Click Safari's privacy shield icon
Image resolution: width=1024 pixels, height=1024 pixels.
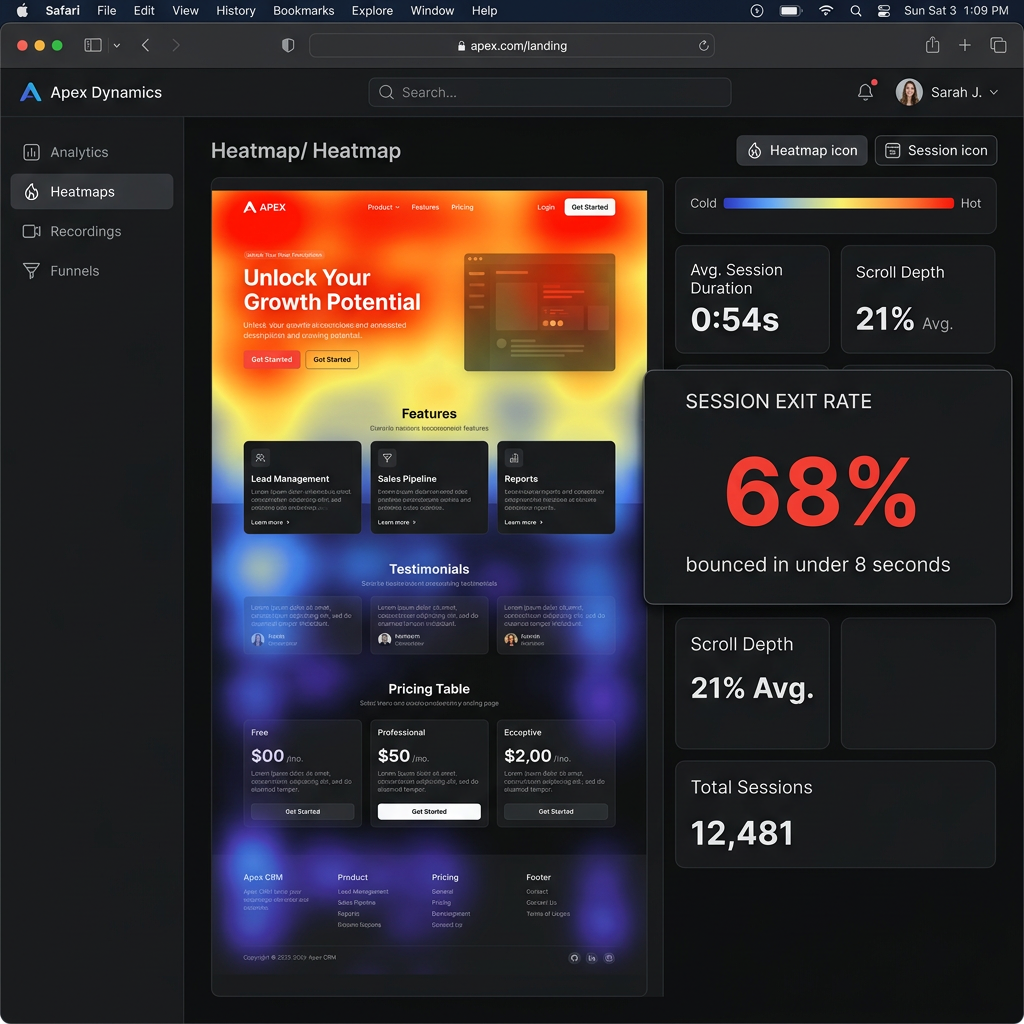tap(287, 45)
